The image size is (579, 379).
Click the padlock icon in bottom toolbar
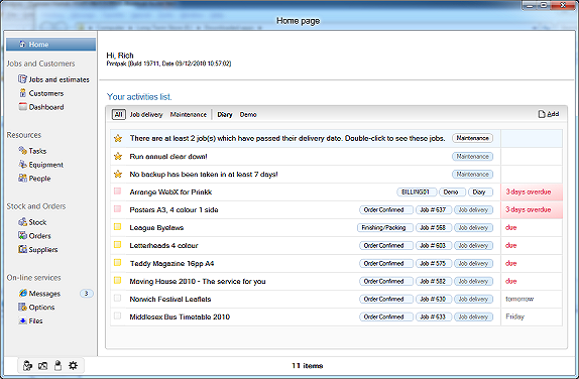[58, 366]
